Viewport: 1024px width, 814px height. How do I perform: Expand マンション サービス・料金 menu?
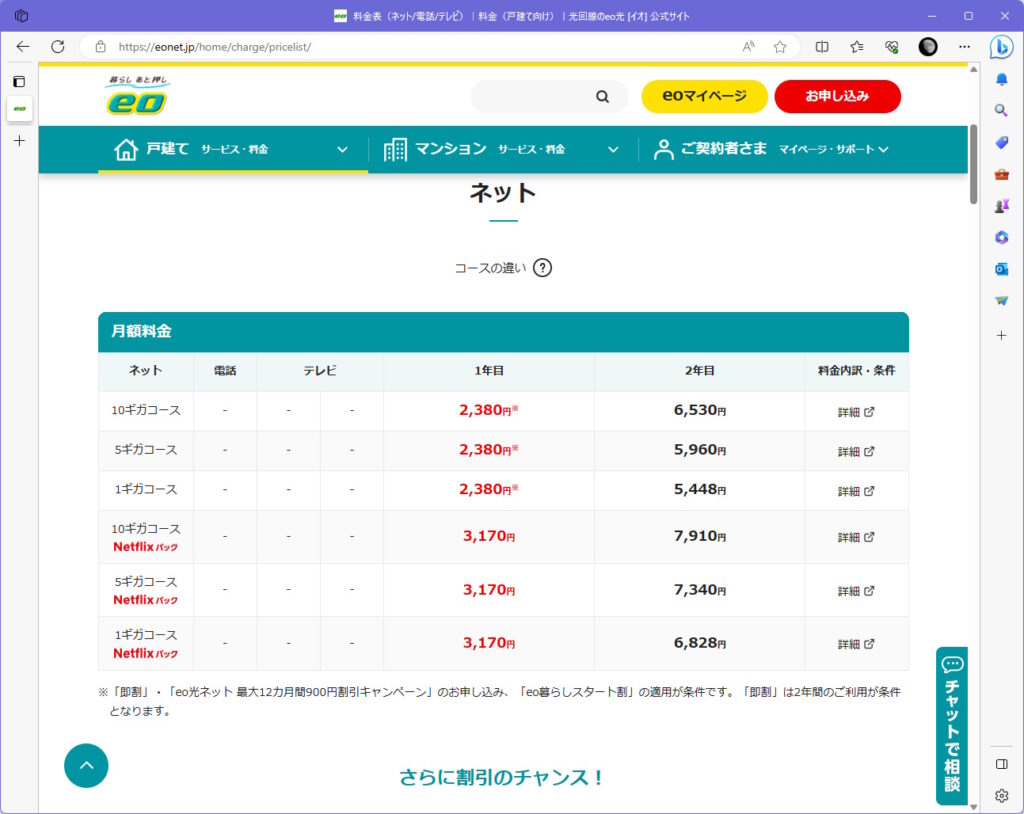coord(502,149)
